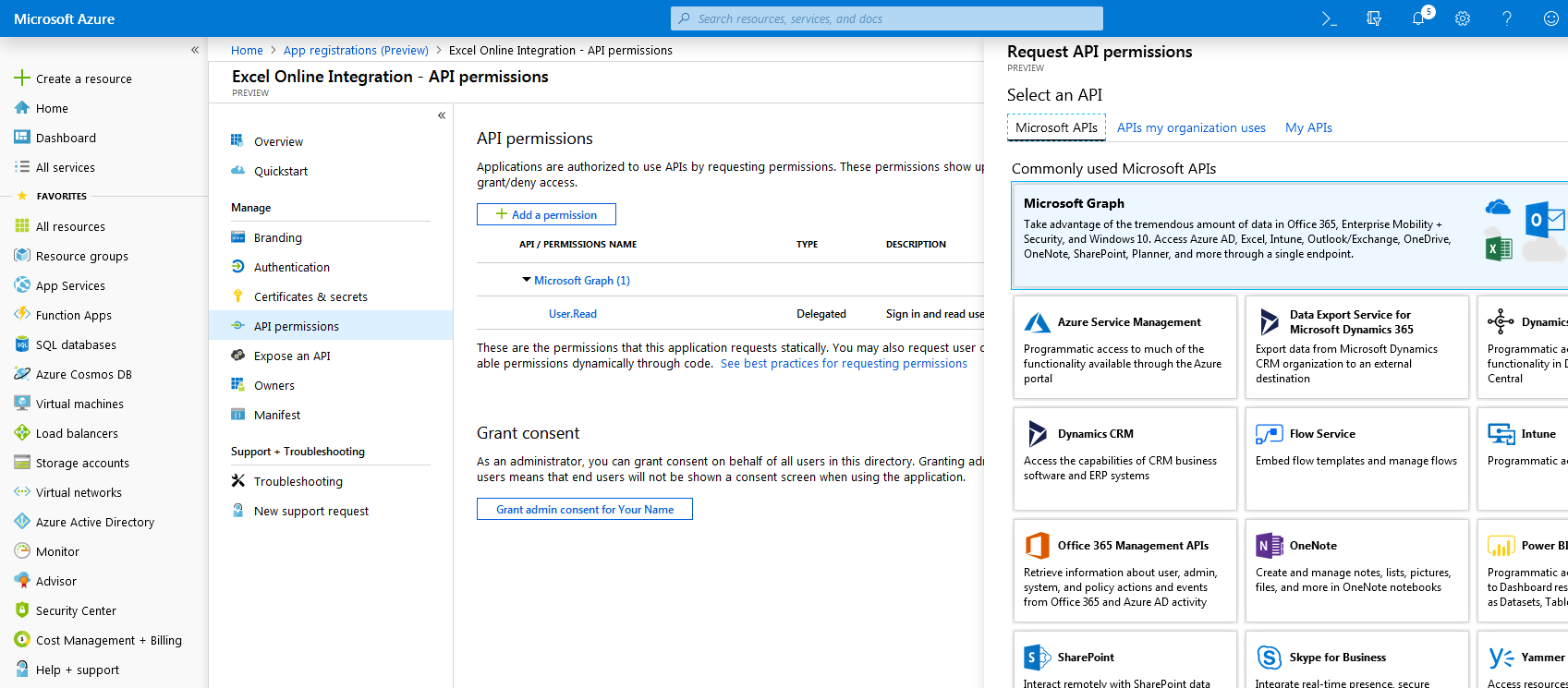Viewport: 1568px width, 688px height.
Task: Select the Azure Service Management tile
Action: [1124, 347]
